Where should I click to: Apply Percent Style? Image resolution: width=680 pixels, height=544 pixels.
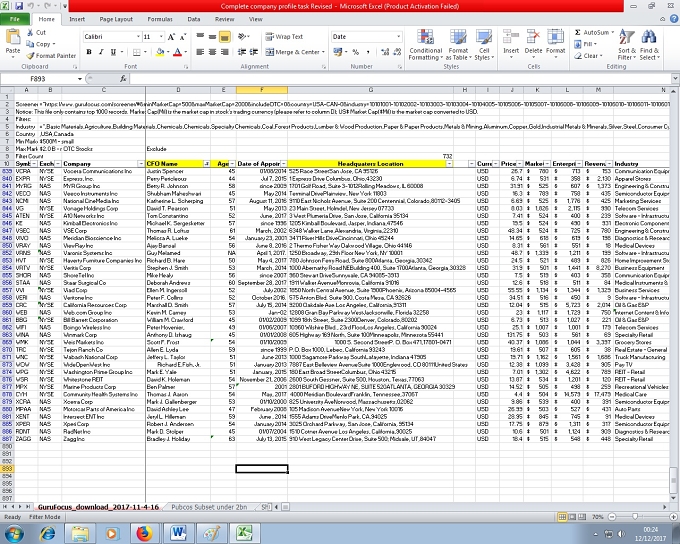point(356,52)
